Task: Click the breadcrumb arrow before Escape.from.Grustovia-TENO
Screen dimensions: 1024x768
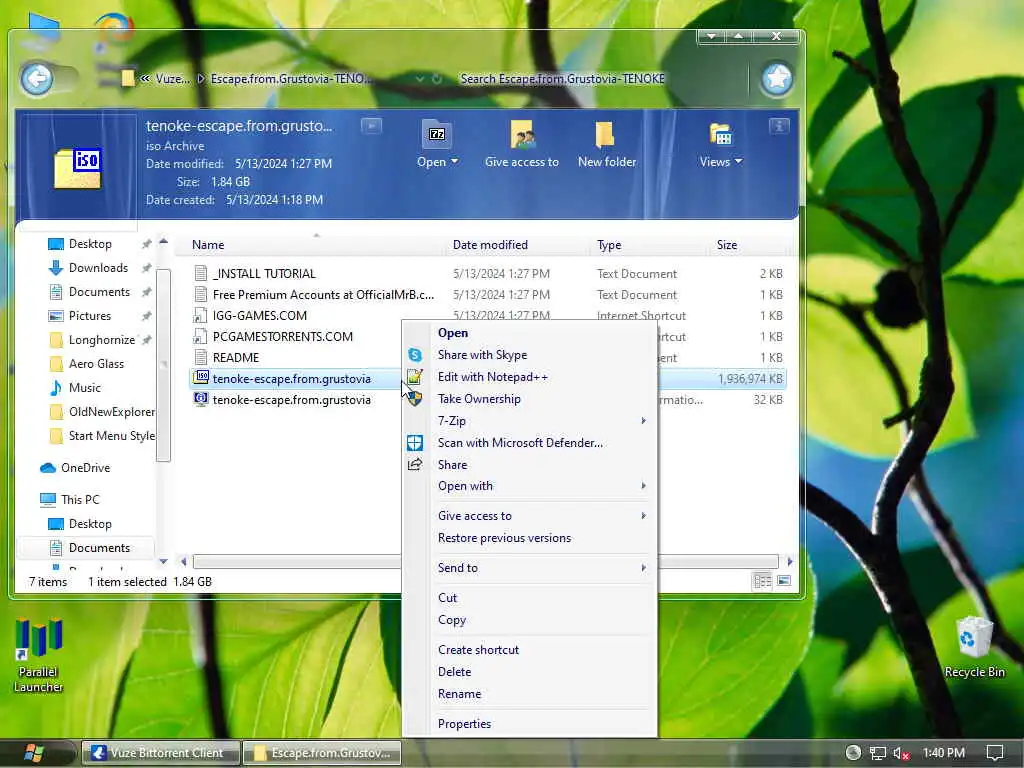Action: [201, 79]
